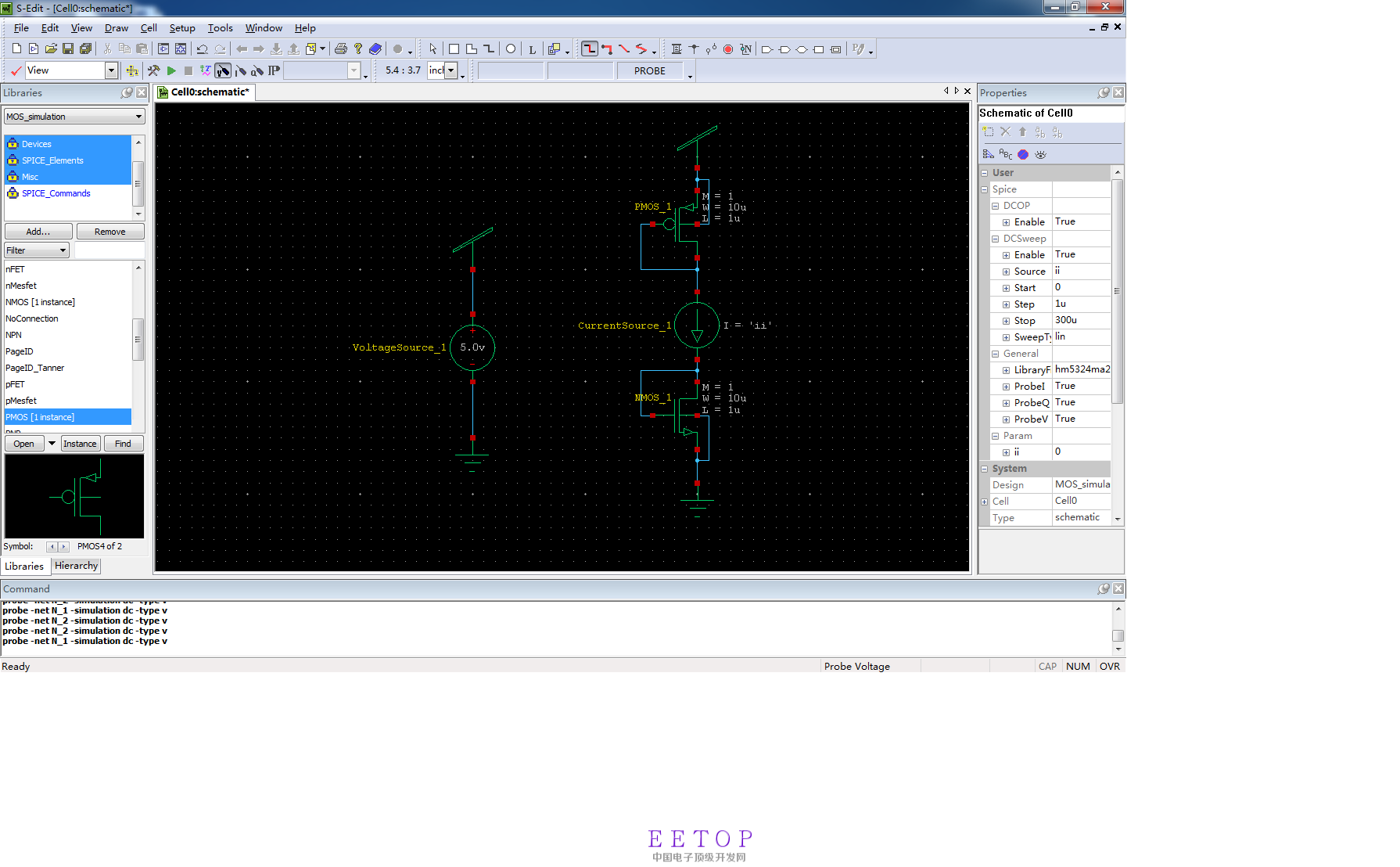The width and height of the screenshot is (1400, 867).
Task: Switch to the Hierarchy tab
Action: coord(76,566)
